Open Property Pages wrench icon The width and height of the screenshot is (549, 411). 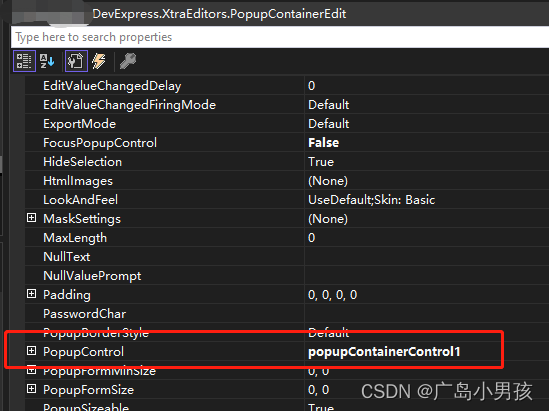[128, 61]
